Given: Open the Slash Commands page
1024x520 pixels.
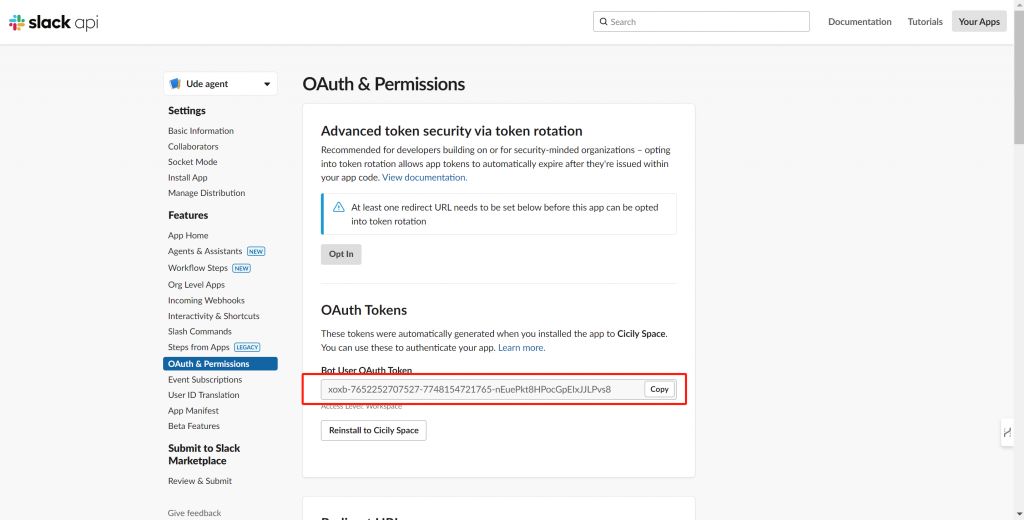Looking at the screenshot, I should coord(200,331).
